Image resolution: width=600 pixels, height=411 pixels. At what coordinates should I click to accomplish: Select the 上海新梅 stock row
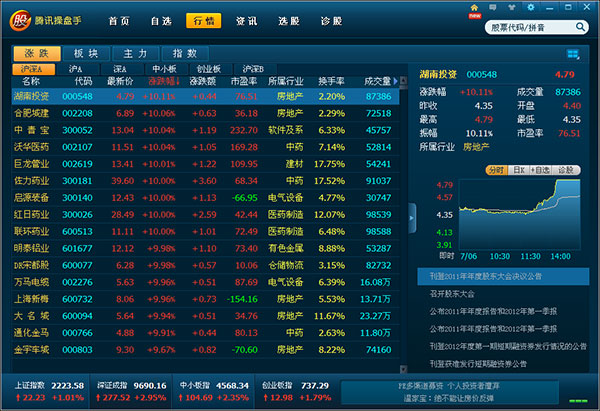pos(205,299)
